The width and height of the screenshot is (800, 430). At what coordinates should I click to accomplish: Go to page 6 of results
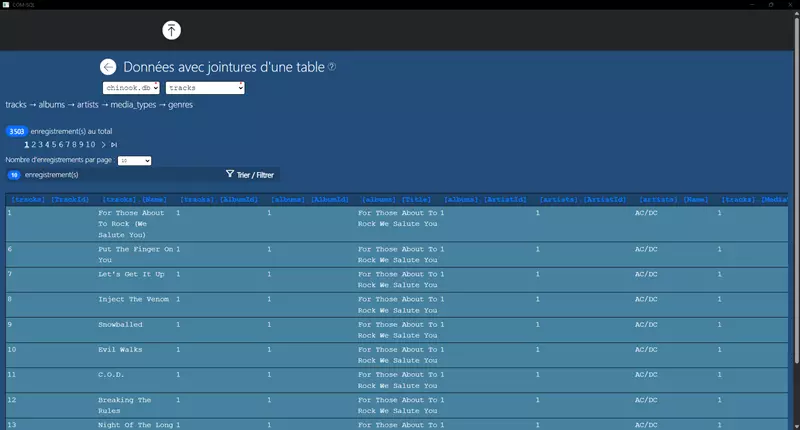click(61, 145)
